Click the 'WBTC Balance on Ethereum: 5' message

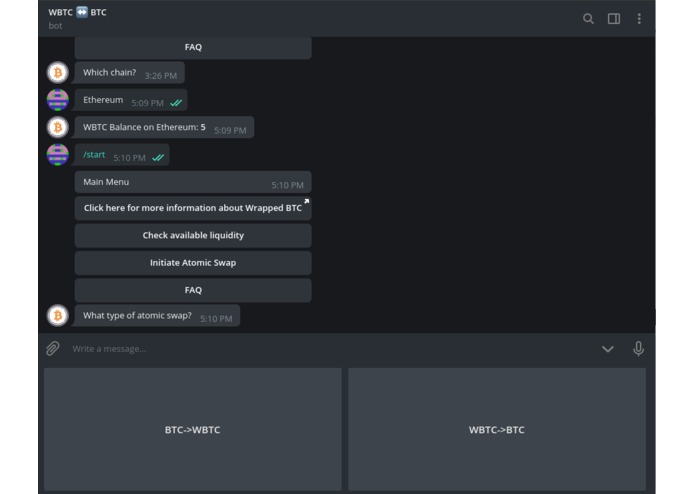coord(164,128)
